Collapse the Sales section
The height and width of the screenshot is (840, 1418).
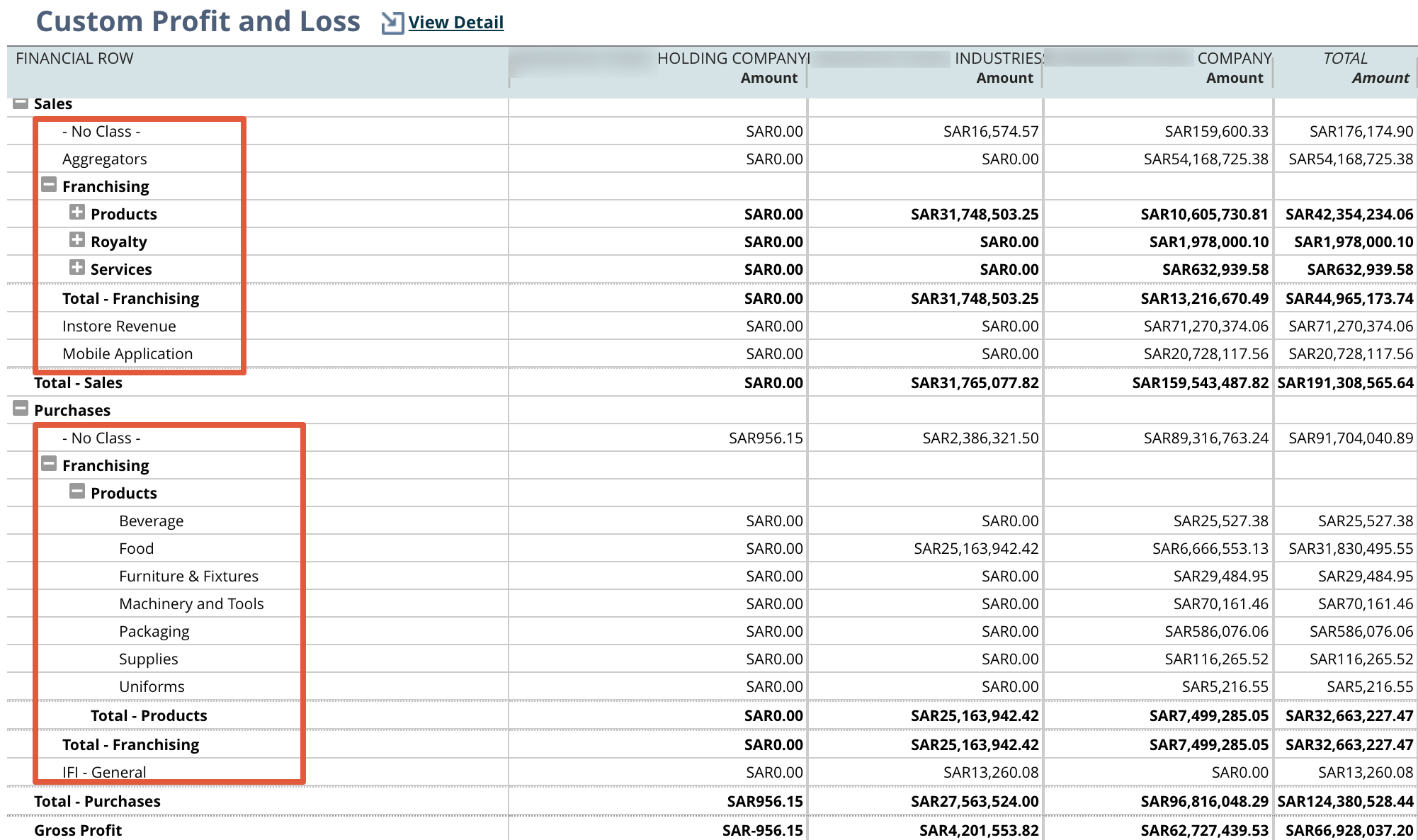click(x=21, y=103)
